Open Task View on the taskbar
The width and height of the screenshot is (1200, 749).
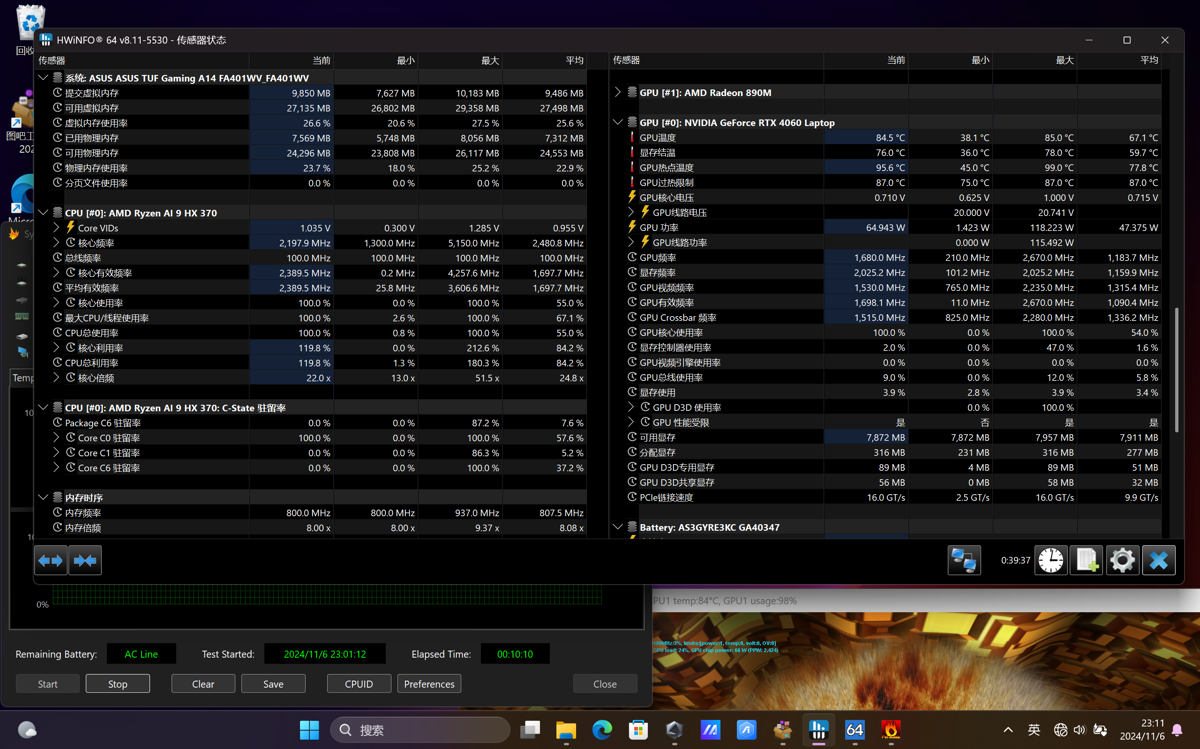click(530, 730)
